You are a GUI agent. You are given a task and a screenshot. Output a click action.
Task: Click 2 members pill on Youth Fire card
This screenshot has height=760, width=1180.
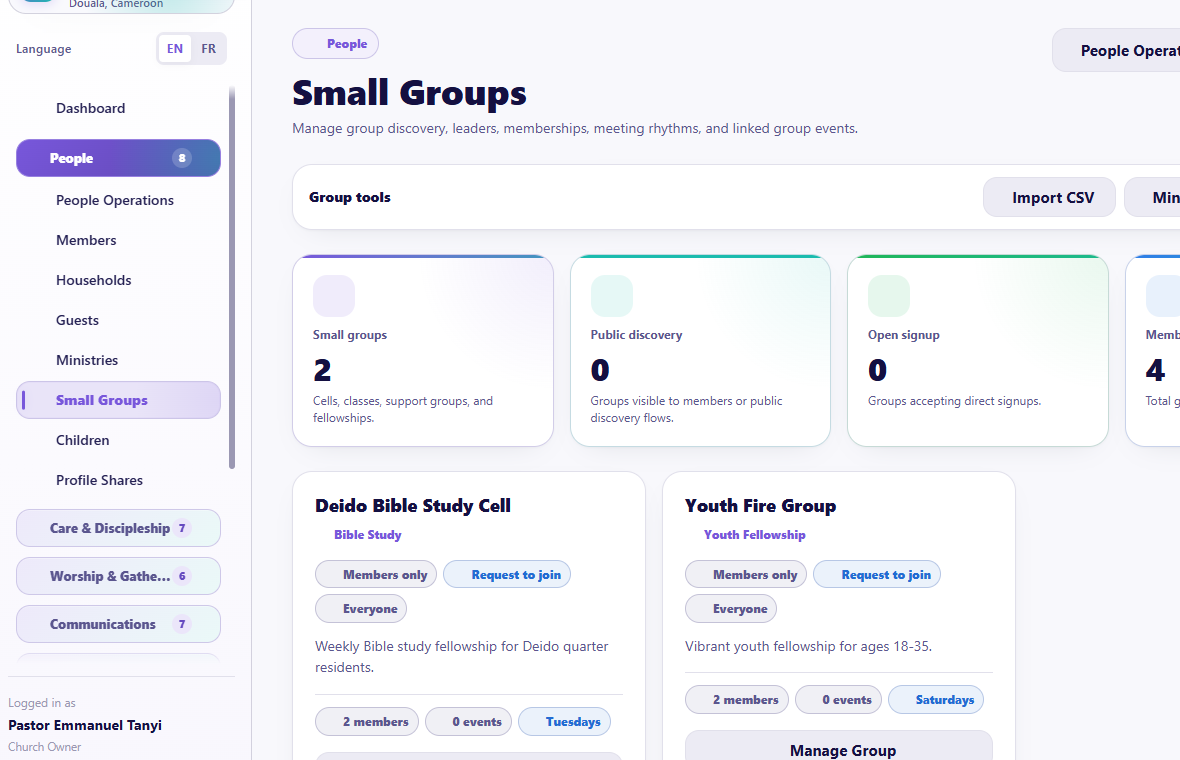coord(737,700)
